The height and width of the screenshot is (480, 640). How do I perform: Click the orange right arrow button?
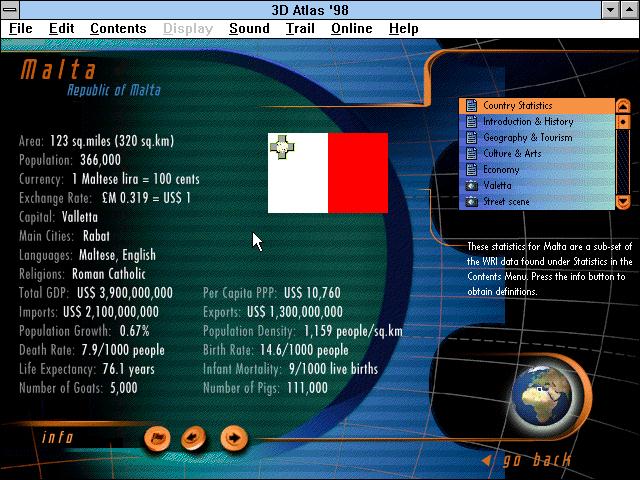click(x=234, y=438)
